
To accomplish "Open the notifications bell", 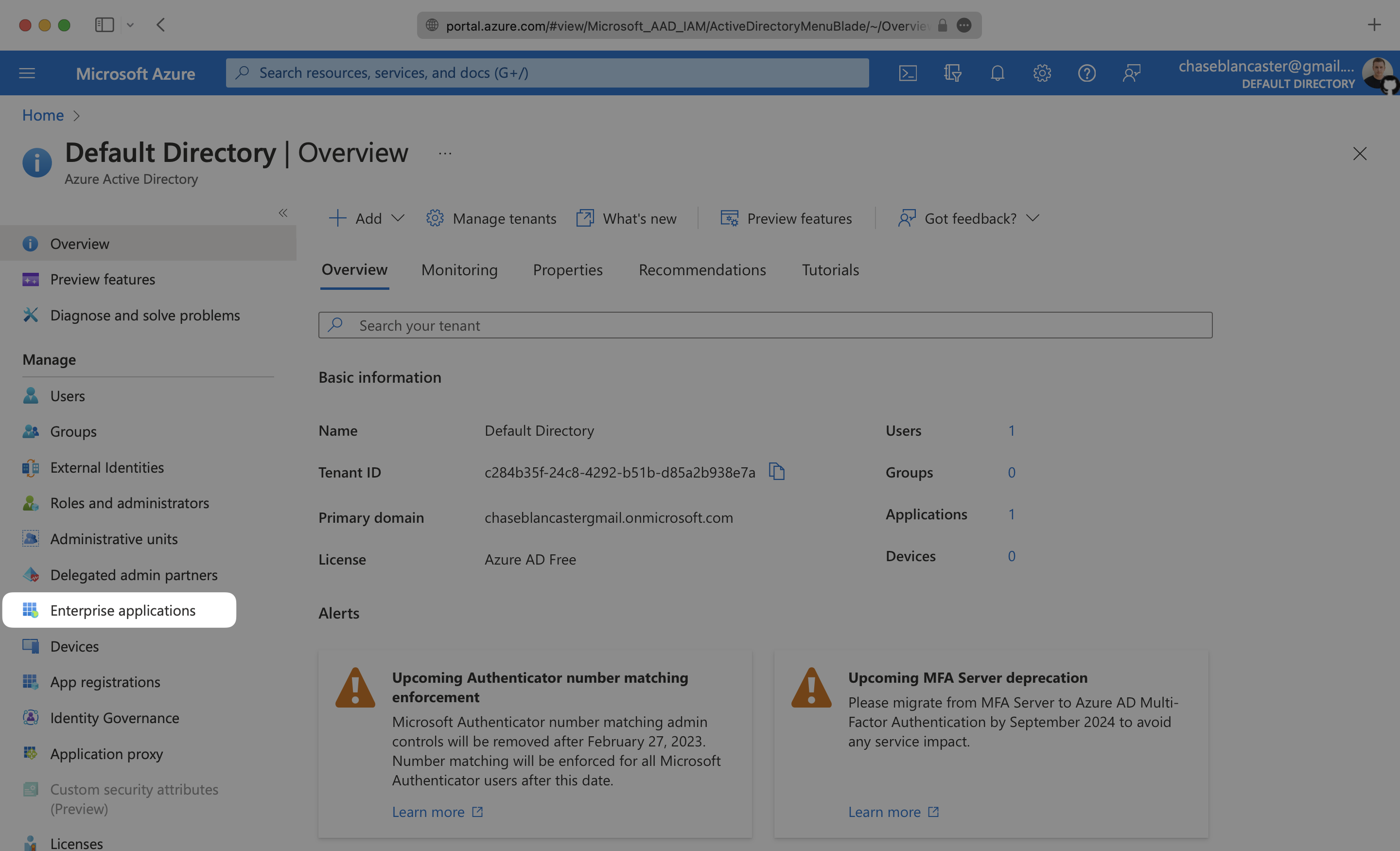I will [x=997, y=73].
